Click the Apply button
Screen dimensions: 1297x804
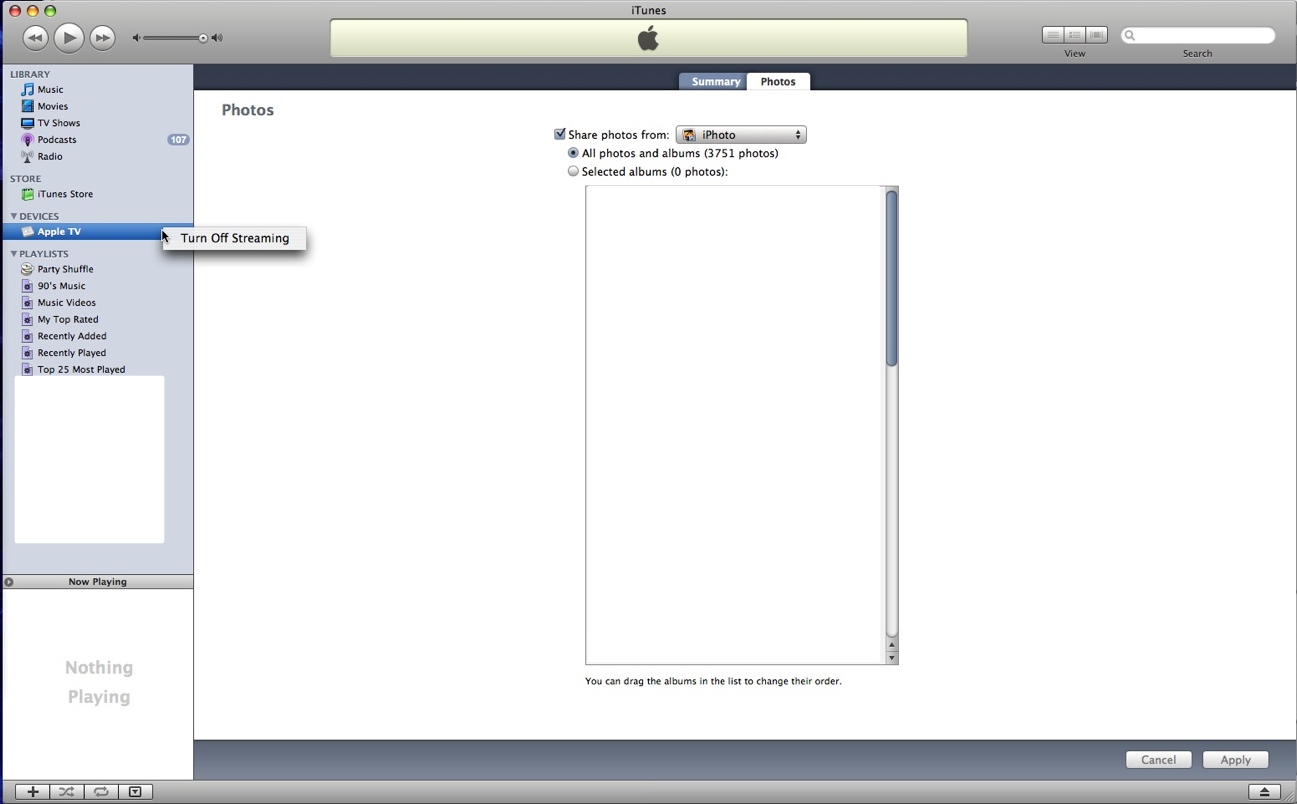(1235, 760)
